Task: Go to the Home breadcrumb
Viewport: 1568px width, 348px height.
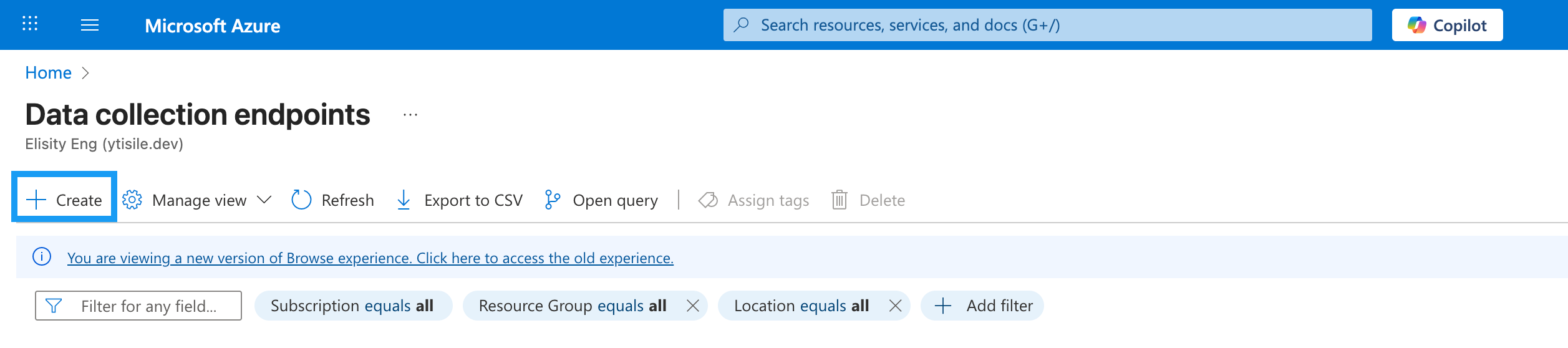Action: (x=48, y=73)
